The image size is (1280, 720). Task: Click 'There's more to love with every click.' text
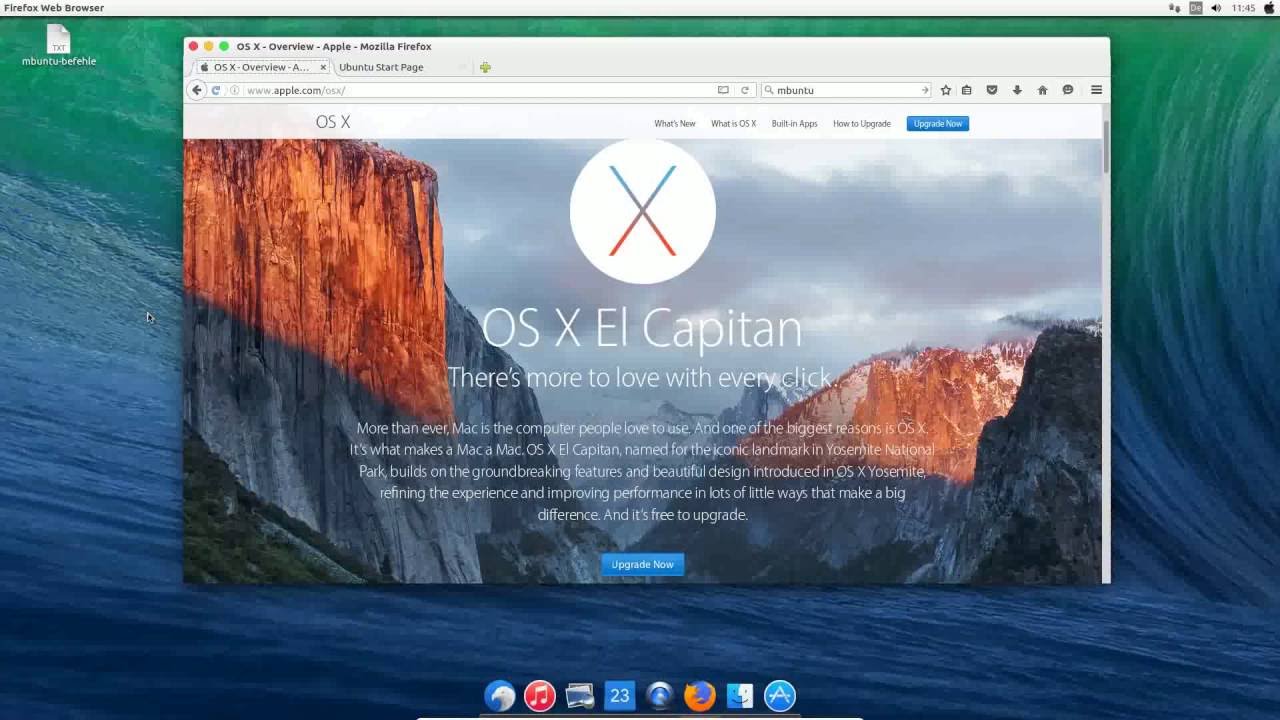(642, 378)
